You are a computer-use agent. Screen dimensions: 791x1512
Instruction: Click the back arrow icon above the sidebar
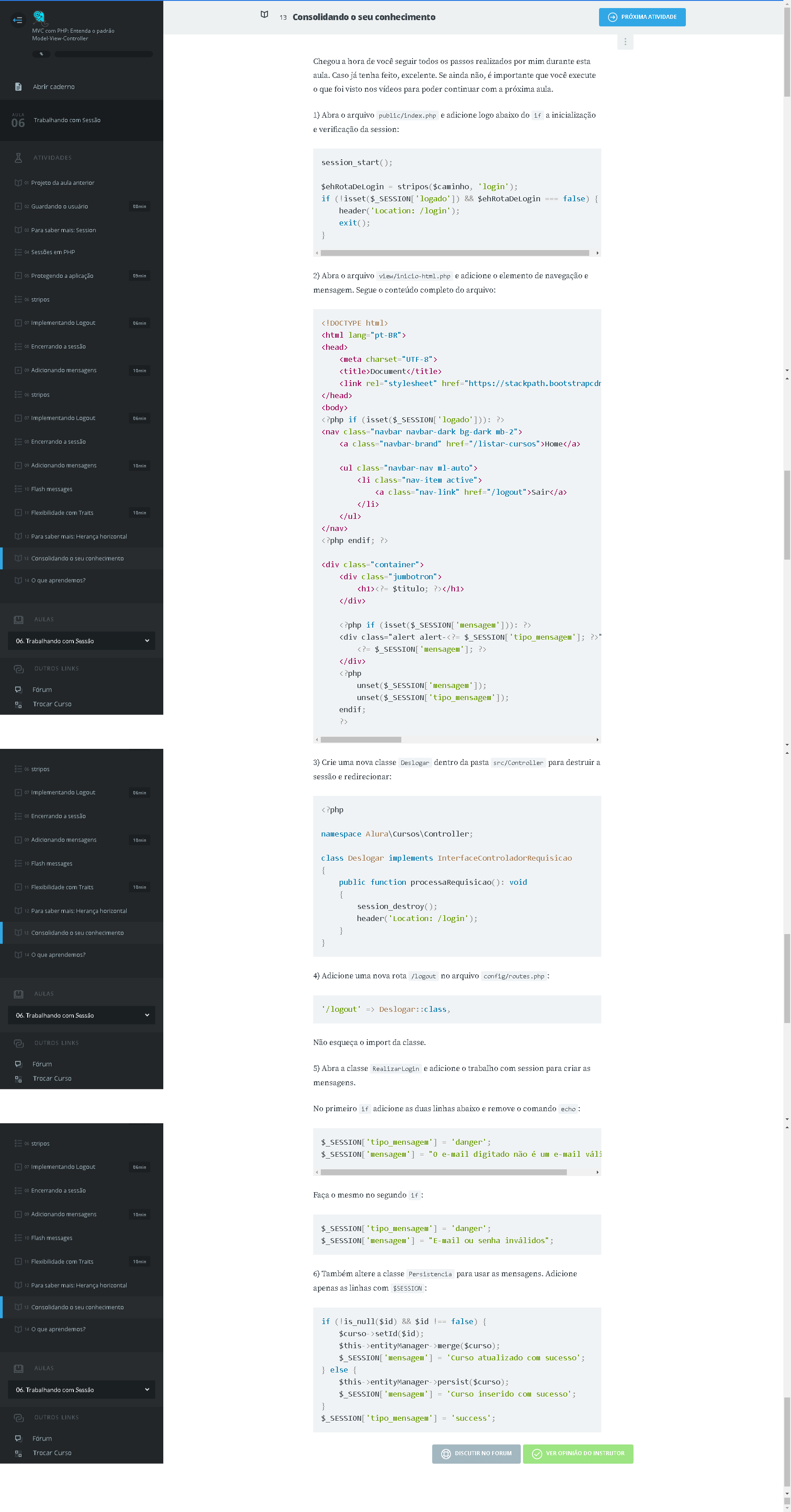[x=17, y=20]
